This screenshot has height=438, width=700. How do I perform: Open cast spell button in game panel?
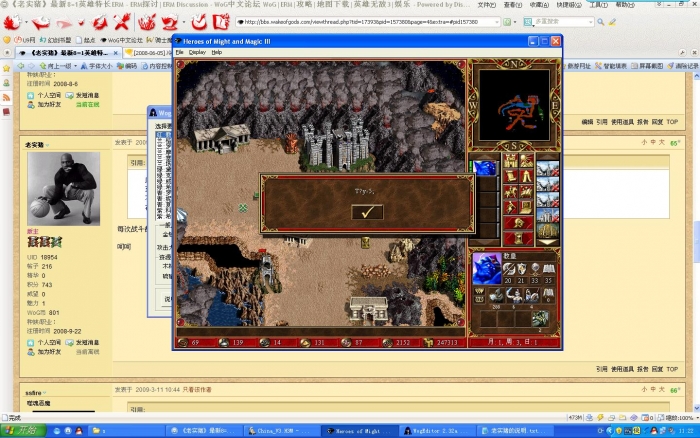(526, 192)
